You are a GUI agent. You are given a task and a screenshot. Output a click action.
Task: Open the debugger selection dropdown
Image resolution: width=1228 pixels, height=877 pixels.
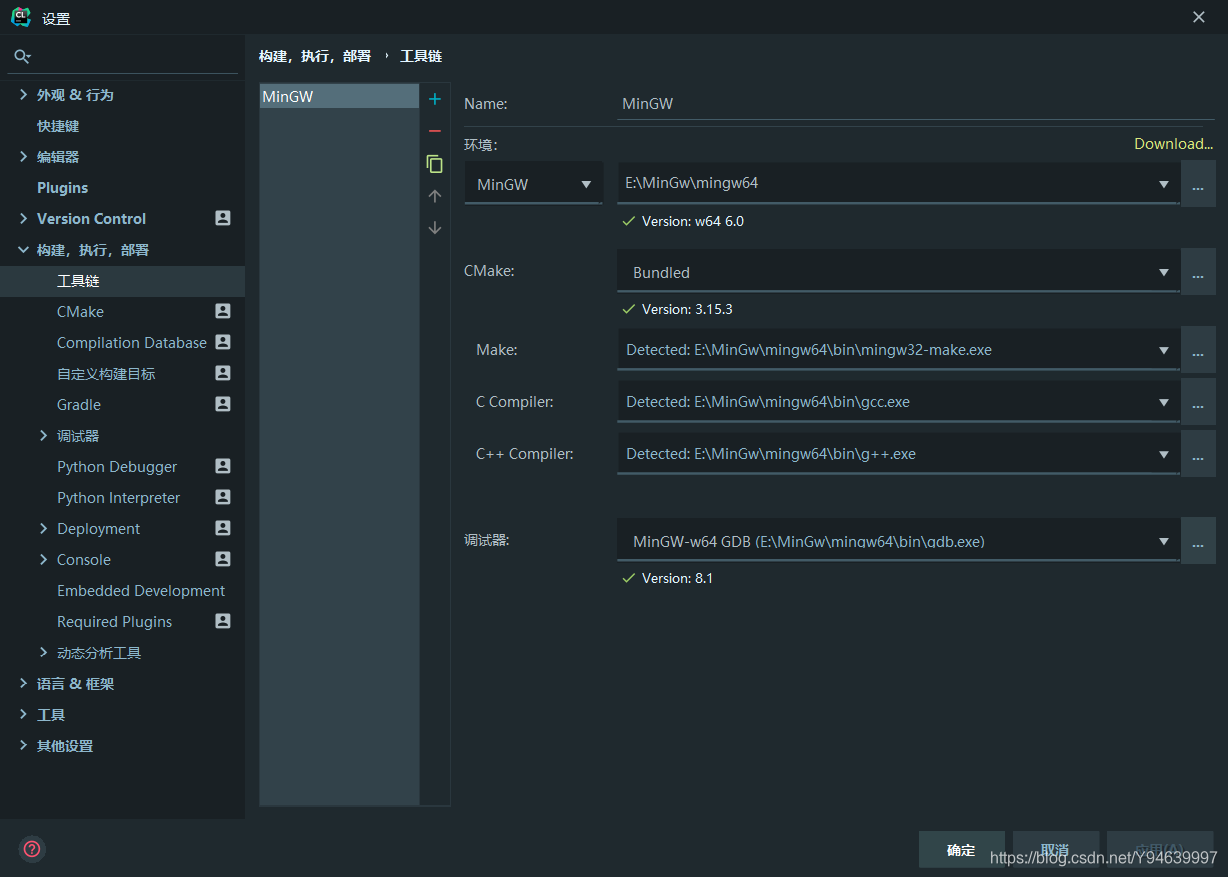click(x=1164, y=541)
